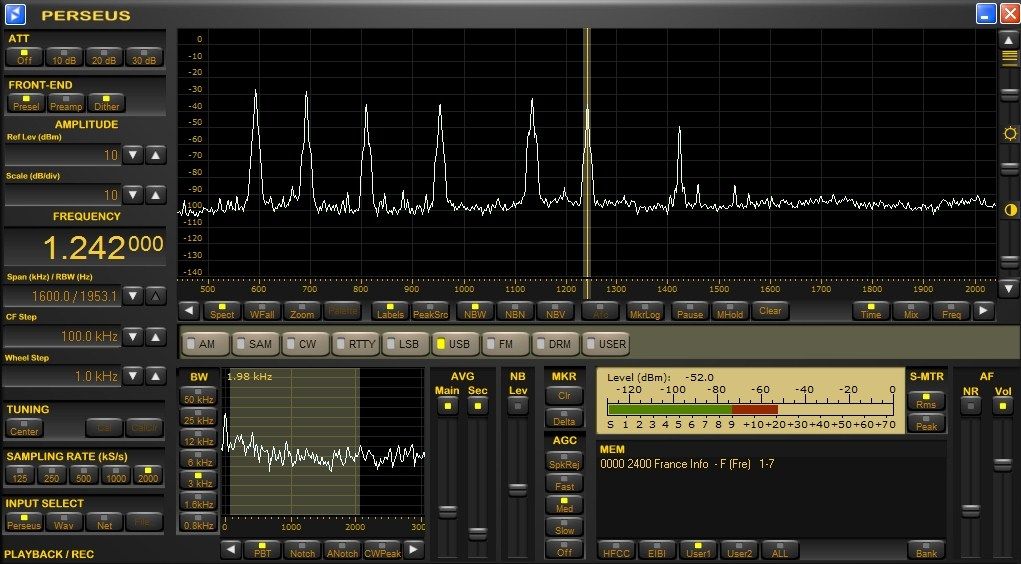Select 10 dB attenuation
The width and height of the screenshot is (1021, 564).
[x=64, y=57]
